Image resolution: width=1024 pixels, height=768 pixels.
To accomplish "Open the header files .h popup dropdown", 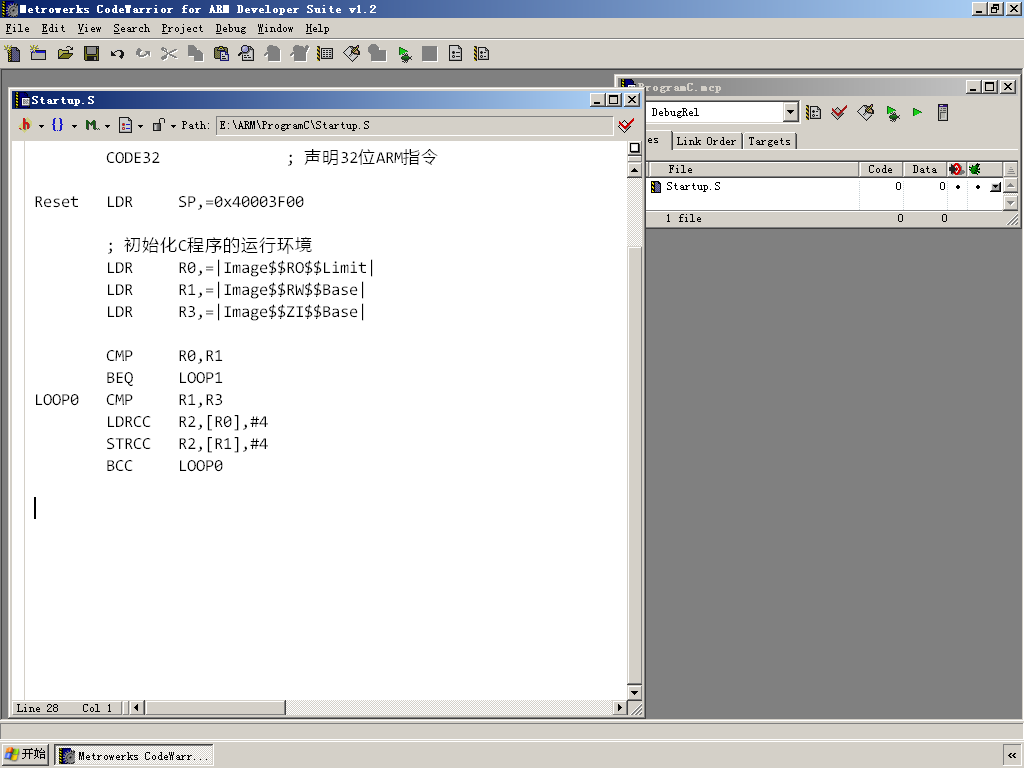I will pyautogui.click(x=31, y=125).
